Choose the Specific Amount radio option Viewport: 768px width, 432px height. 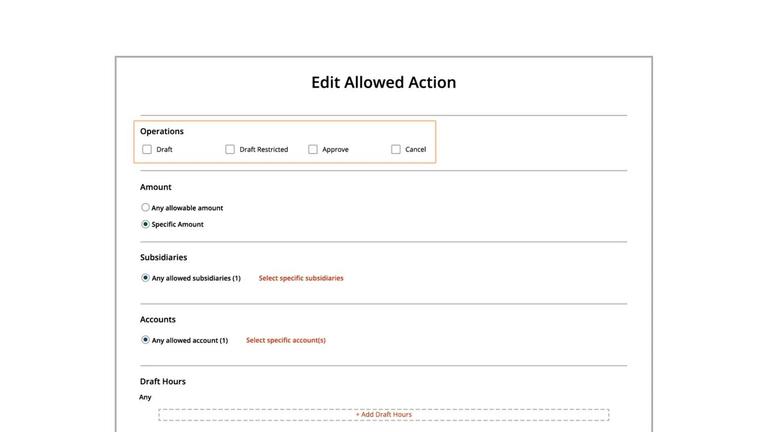click(145, 224)
